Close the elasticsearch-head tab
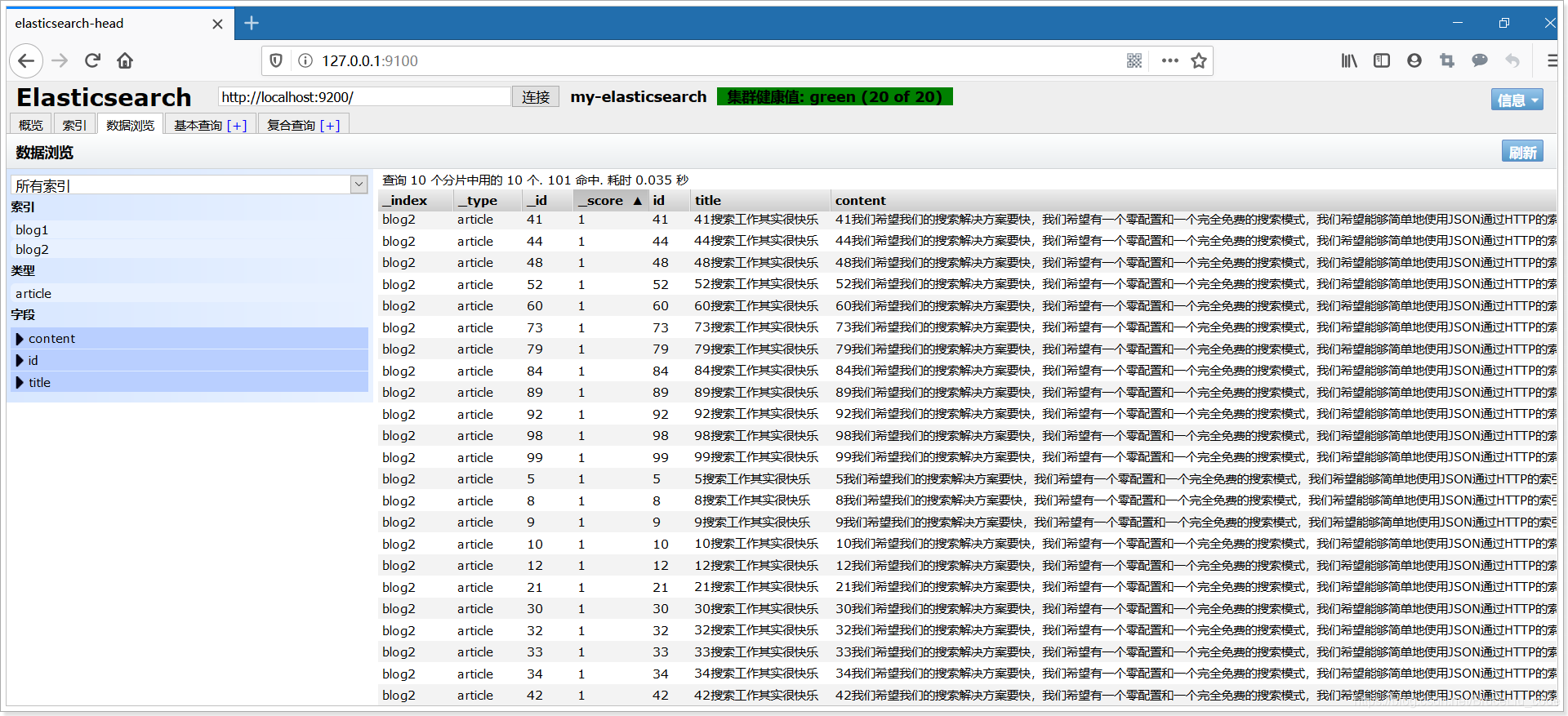 (x=217, y=24)
